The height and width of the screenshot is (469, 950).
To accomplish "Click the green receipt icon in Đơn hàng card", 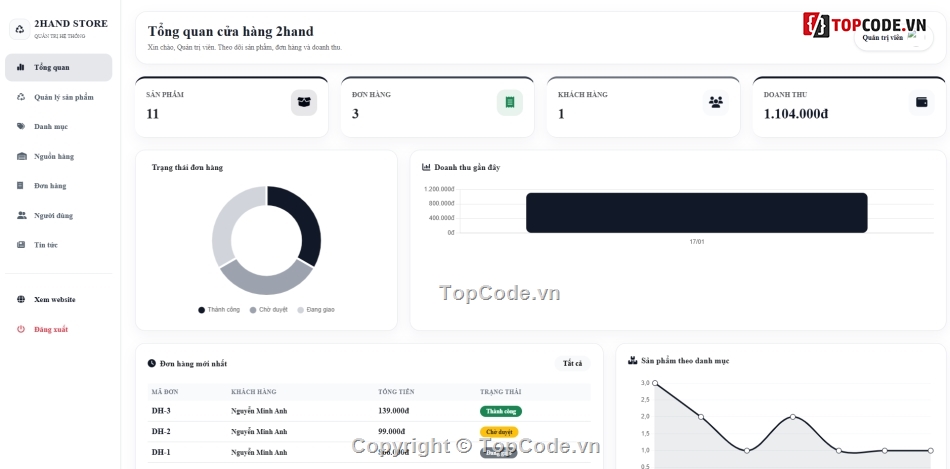I will point(510,102).
